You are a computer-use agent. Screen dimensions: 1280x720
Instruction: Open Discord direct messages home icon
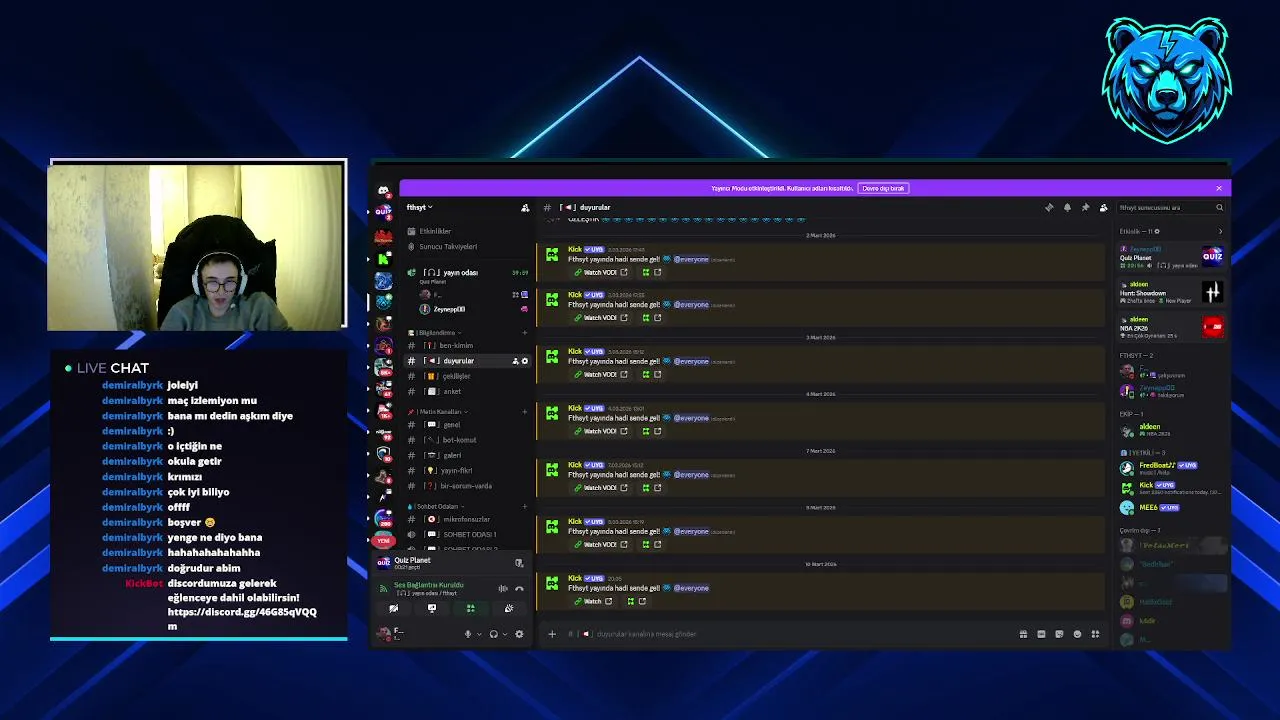pos(383,190)
